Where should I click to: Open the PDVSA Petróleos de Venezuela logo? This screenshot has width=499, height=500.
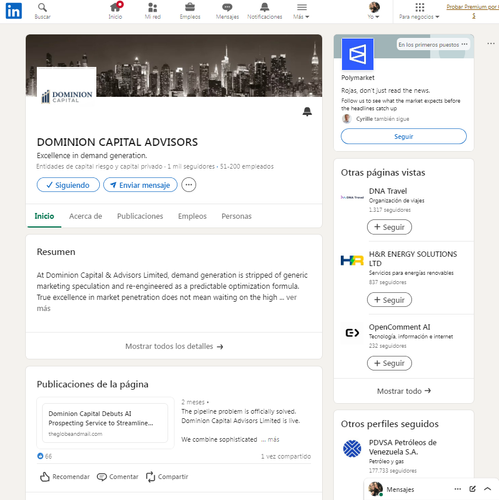pyautogui.click(x=352, y=448)
